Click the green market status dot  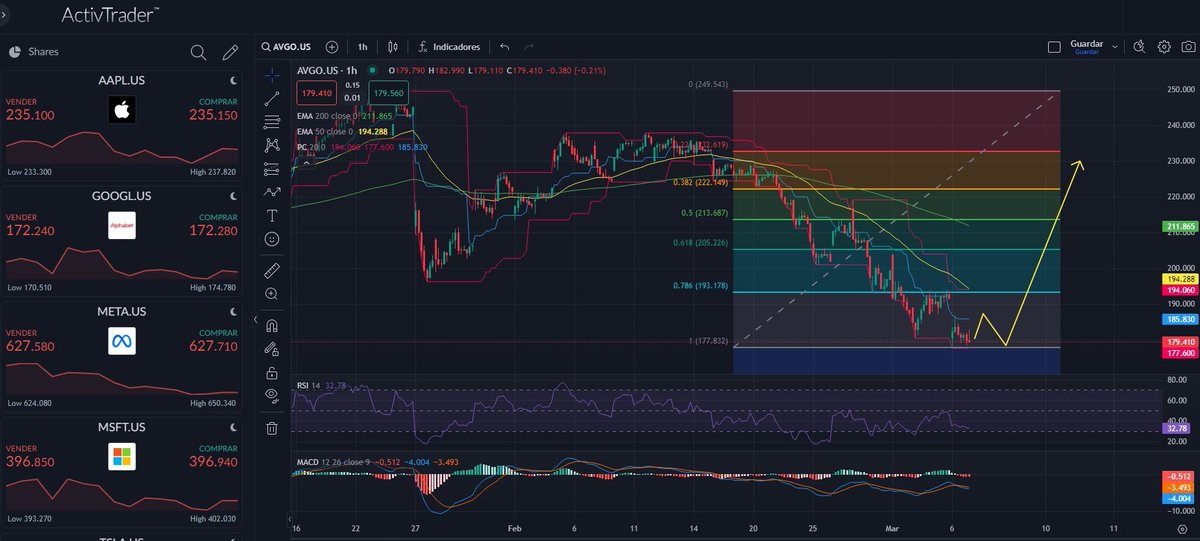(x=372, y=70)
